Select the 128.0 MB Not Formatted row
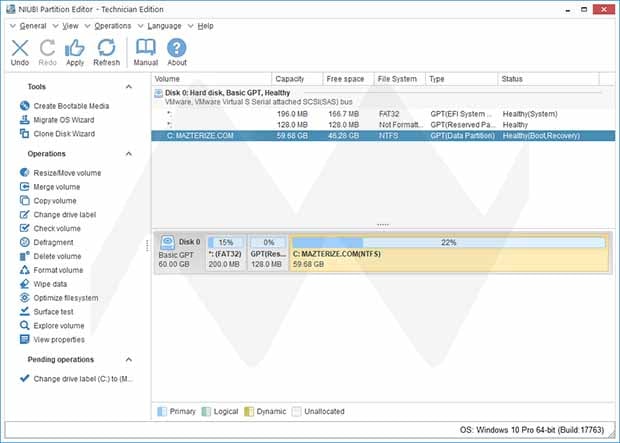620x443 pixels. pos(383,125)
